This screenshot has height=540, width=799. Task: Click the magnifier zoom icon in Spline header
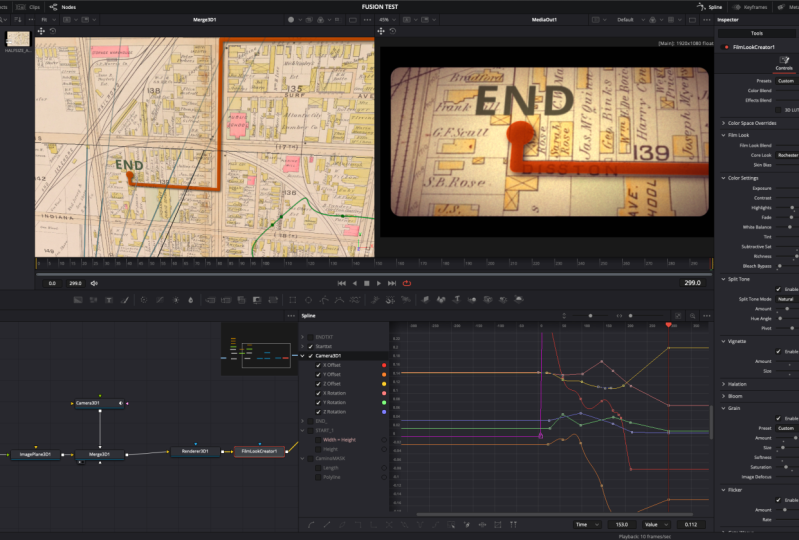[x=693, y=316]
